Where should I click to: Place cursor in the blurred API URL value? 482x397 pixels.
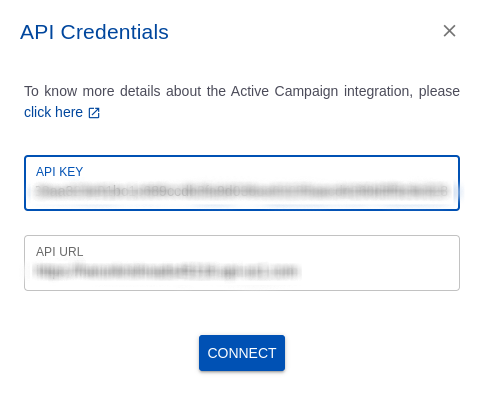(x=167, y=271)
